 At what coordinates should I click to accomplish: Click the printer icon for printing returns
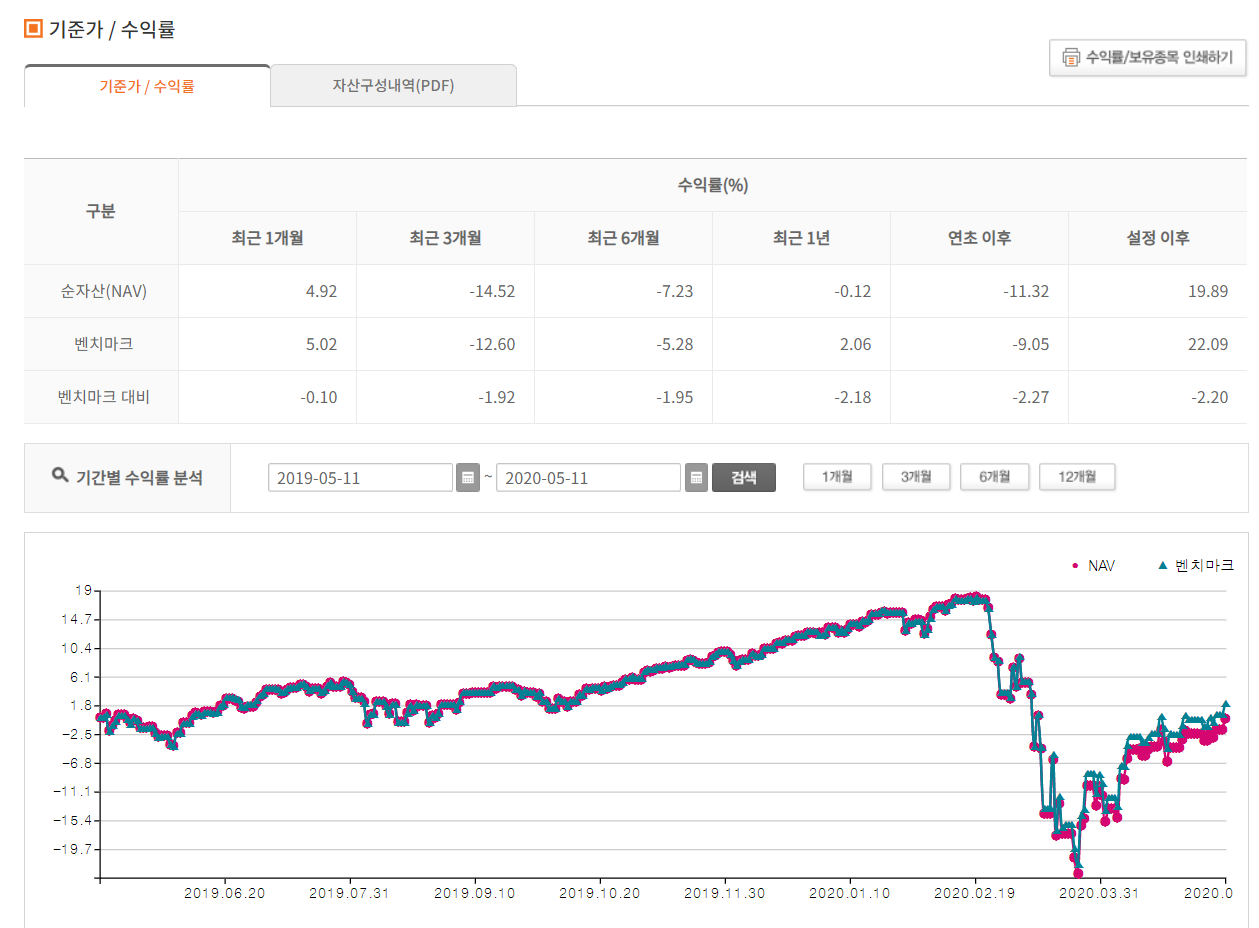tap(1071, 57)
